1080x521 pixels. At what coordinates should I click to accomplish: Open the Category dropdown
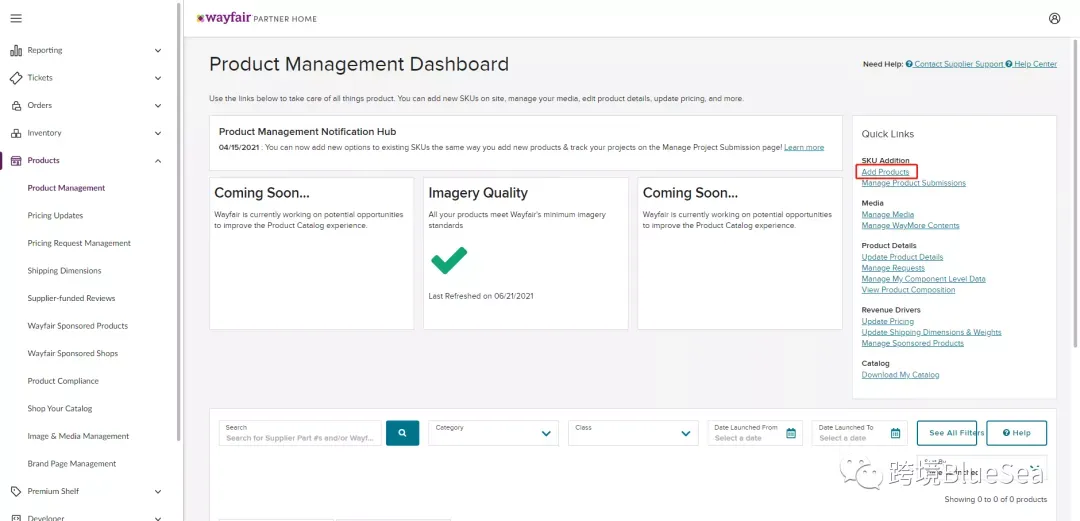click(494, 433)
